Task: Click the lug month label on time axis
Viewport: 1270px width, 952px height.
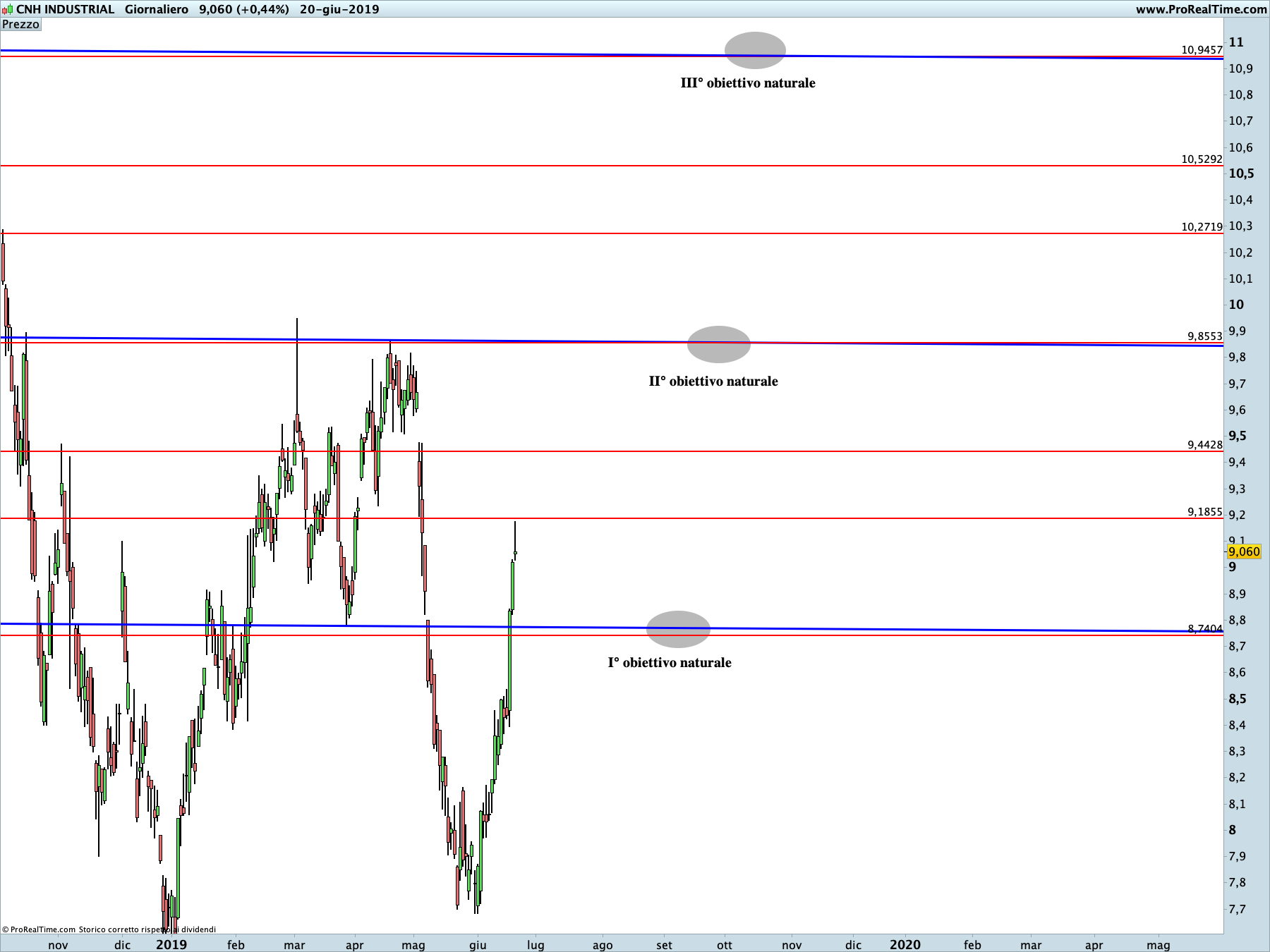Action: click(x=536, y=945)
